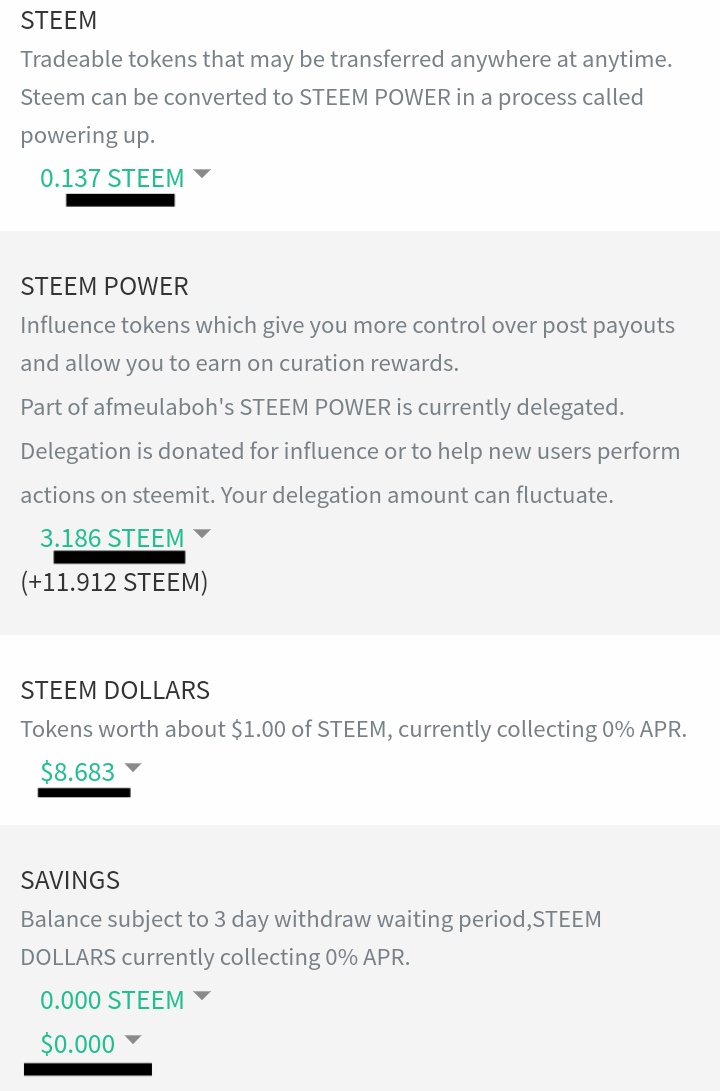Click the STEEM section heading
Screen dimensions: 720x1091
click(58, 20)
